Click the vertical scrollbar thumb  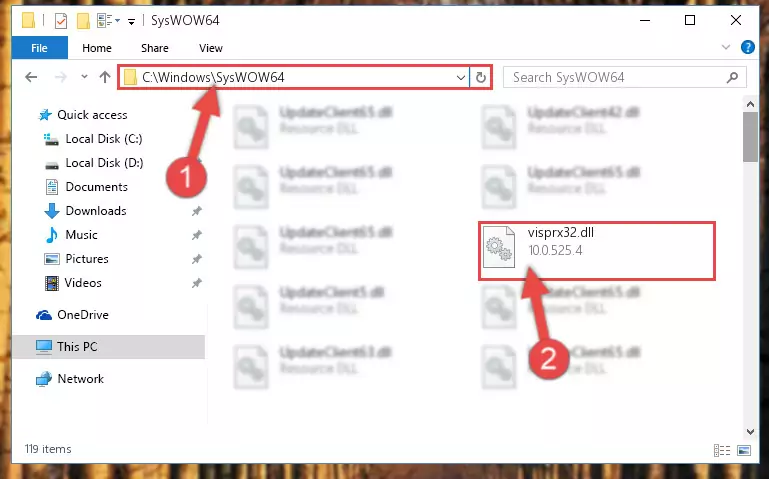pos(750,137)
